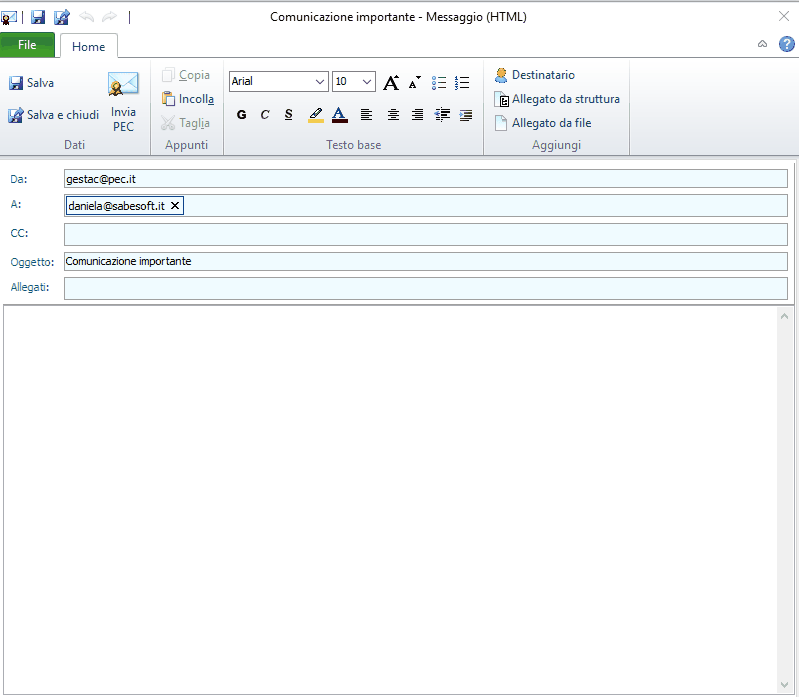
Task: Toggle underline with S button
Action: click(x=288, y=115)
